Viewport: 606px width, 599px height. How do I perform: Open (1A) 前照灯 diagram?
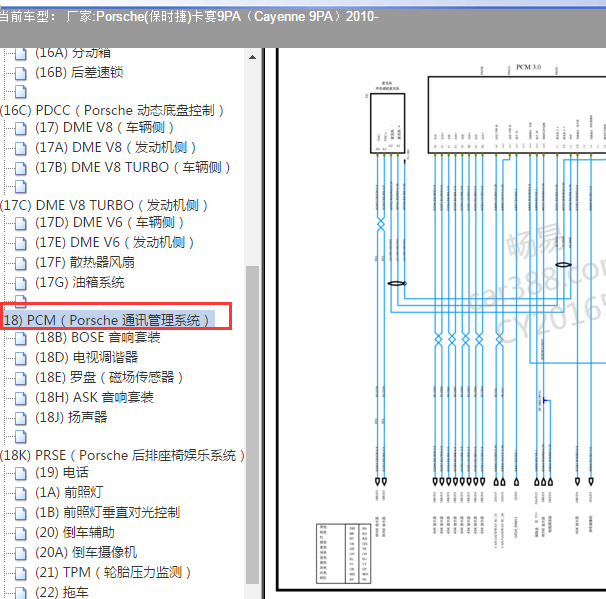click(x=69, y=492)
